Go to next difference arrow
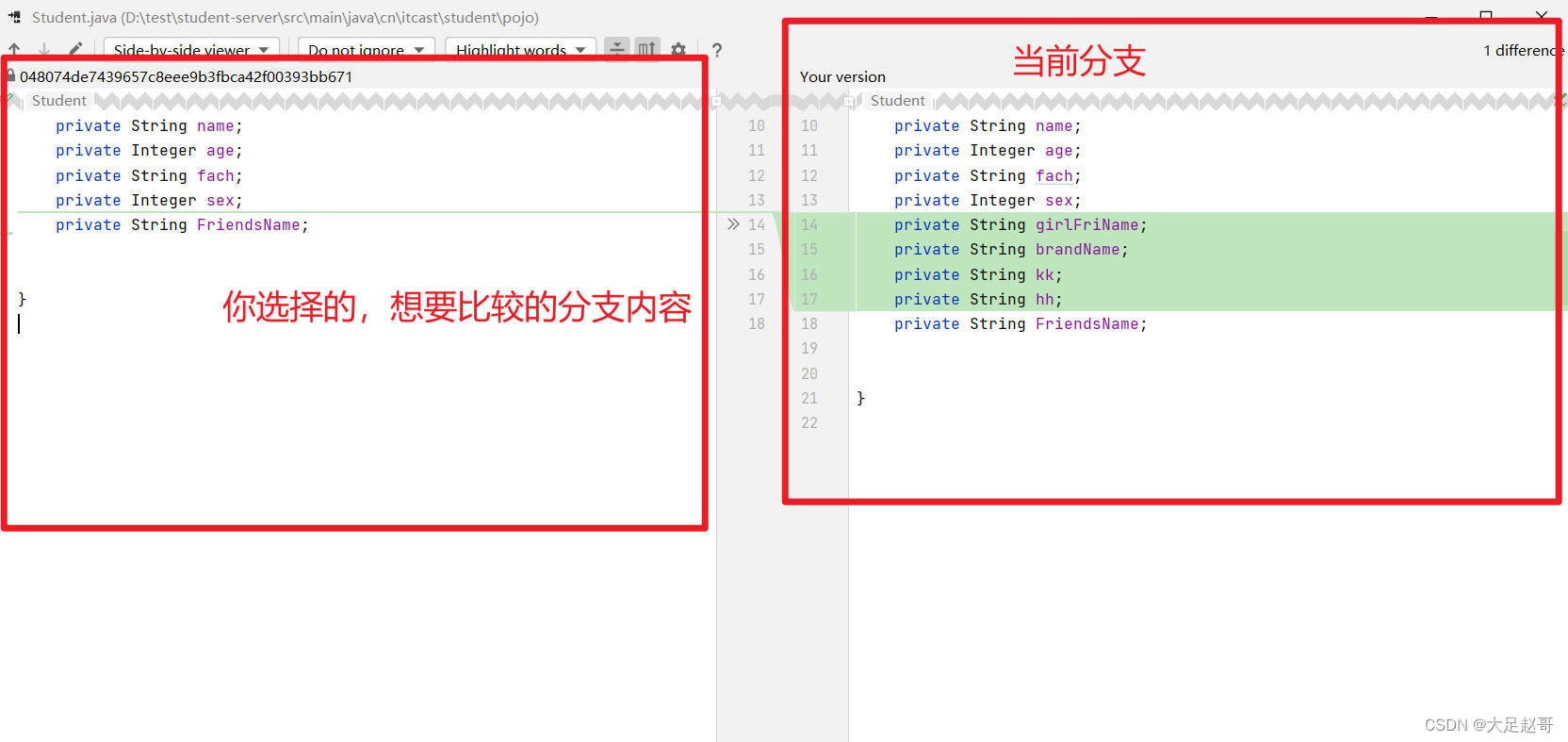The height and width of the screenshot is (742, 1568). (44, 49)
